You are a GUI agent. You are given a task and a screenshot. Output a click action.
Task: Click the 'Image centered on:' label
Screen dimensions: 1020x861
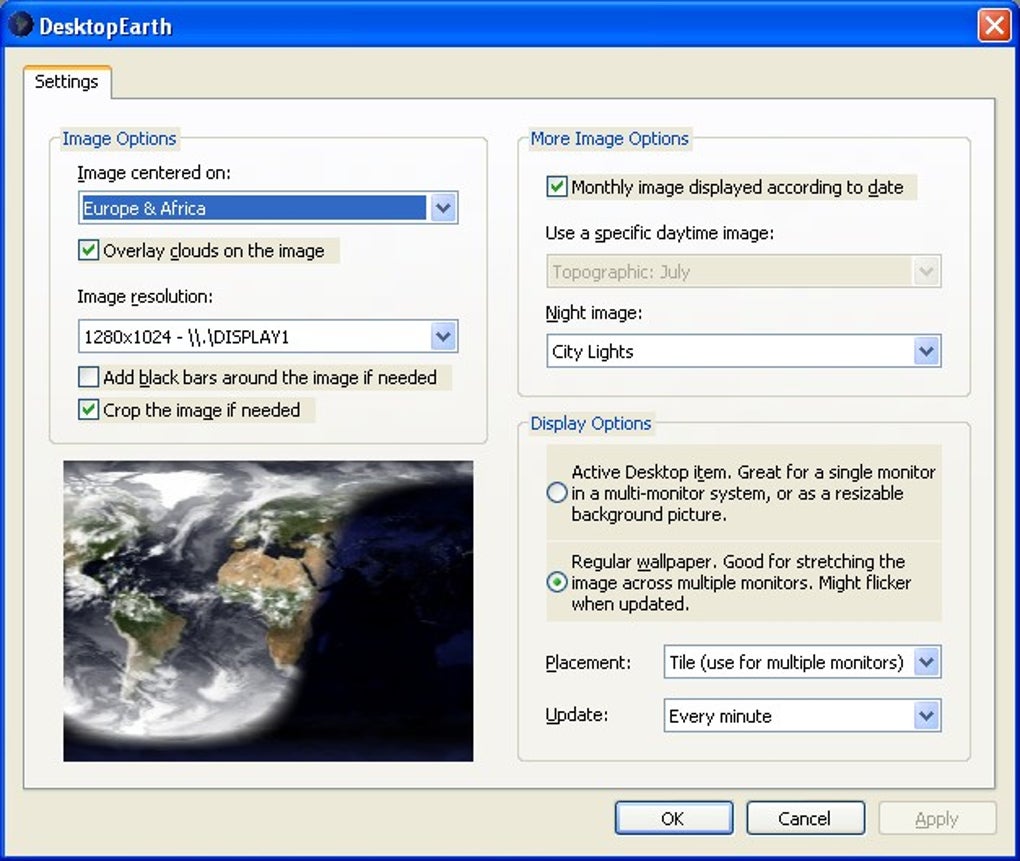(x=154, y=173)
